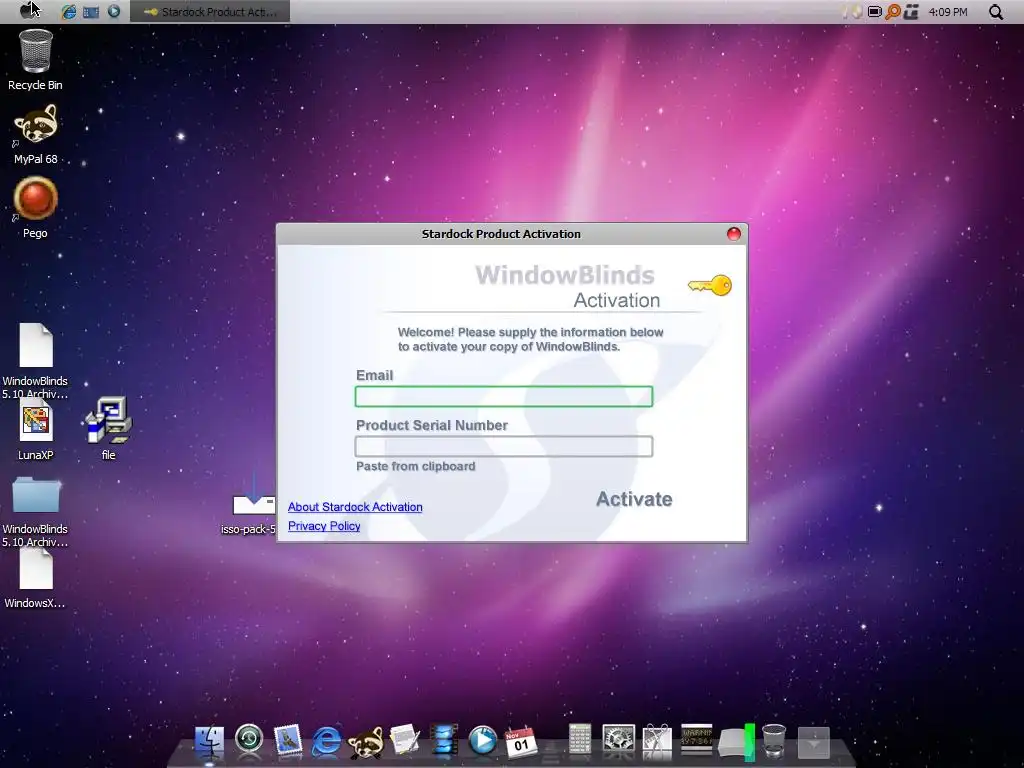
Task: Close the Stardock Product Activation dialog
Action: pos(734,234)
